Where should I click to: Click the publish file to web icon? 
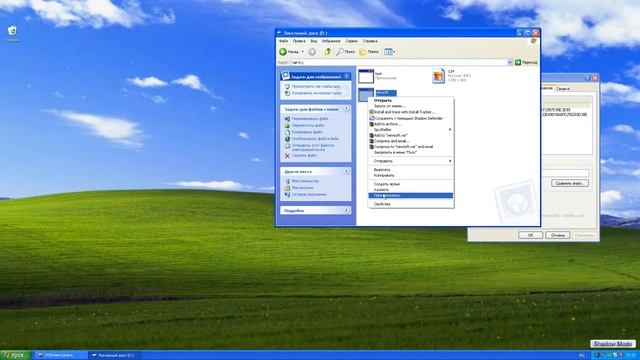click(x=287, y=139)
